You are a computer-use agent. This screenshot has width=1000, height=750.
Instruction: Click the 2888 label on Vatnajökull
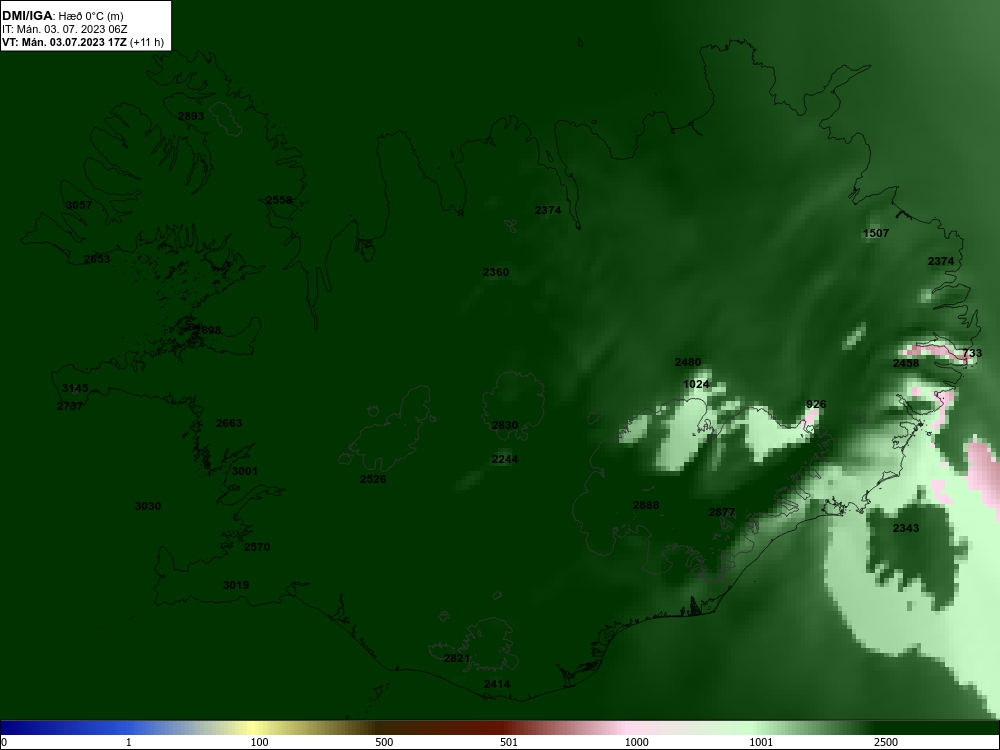coord(646,506)
